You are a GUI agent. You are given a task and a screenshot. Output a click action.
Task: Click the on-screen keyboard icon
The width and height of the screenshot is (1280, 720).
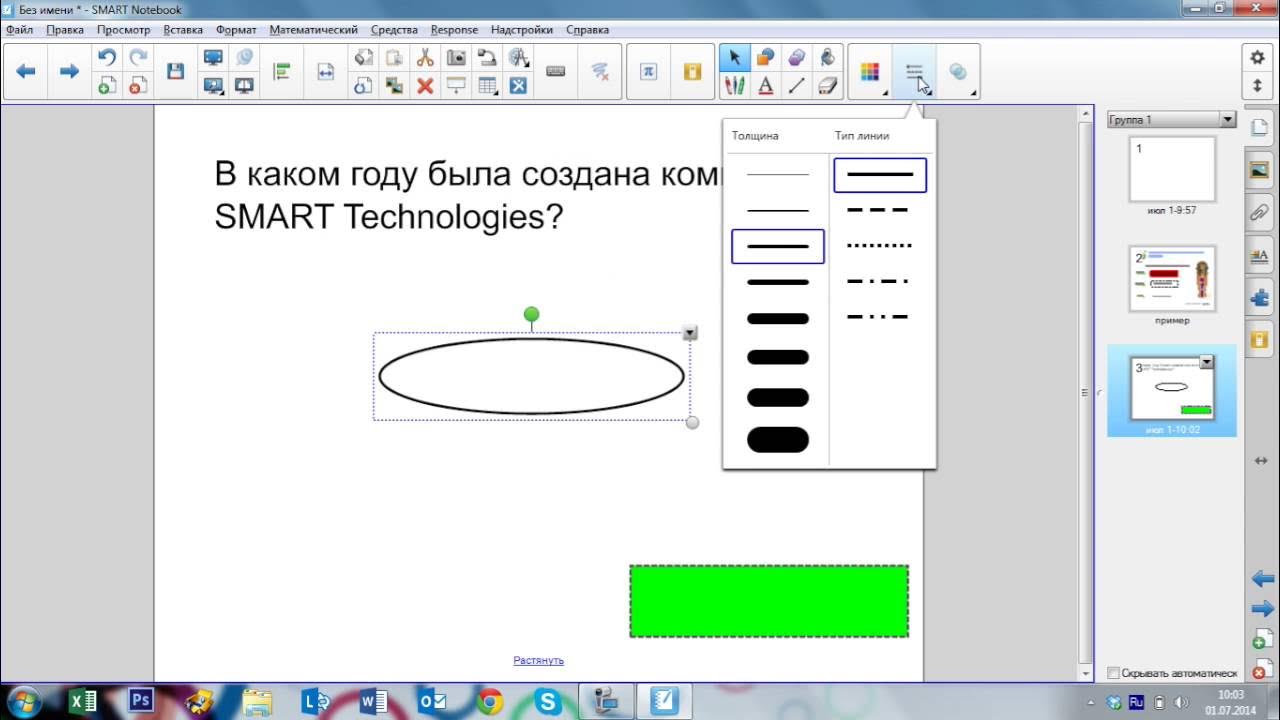point(556,71)
